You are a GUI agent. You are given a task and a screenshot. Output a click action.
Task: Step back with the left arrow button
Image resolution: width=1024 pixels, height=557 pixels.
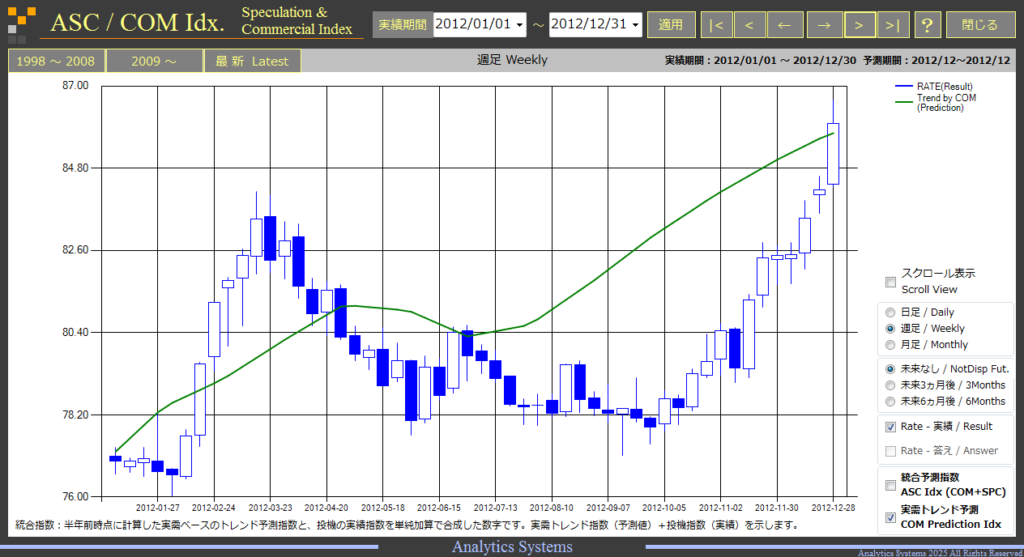tap(784, 25)
